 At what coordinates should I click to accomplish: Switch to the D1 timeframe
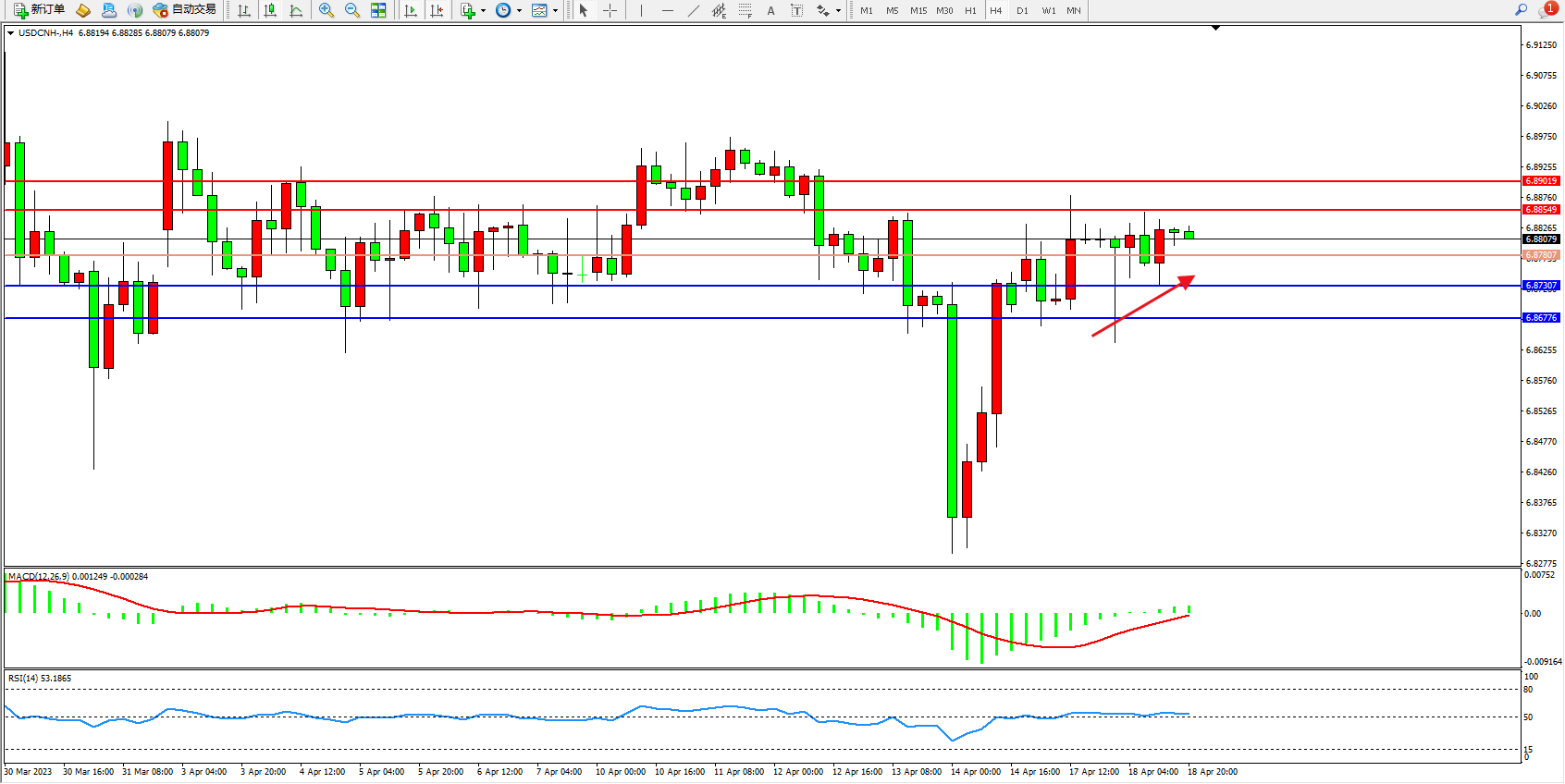click(x=1022, y=10)
